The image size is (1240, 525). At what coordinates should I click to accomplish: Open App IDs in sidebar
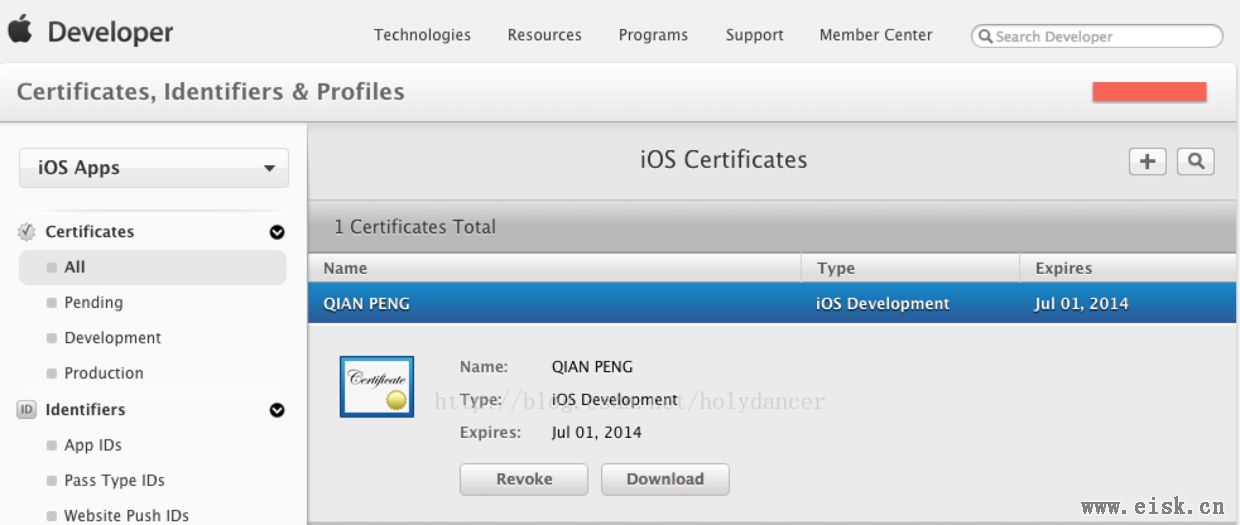coord(92,445)
